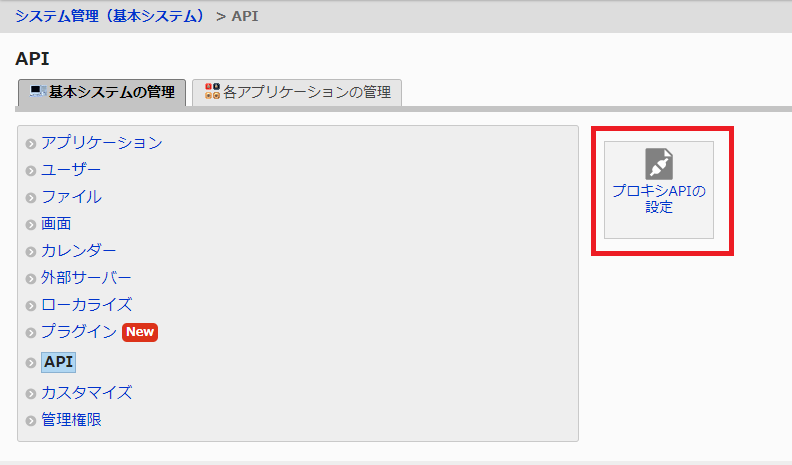Open the アプリケーション menu item

pyautogui.click(x=101, y=143)
